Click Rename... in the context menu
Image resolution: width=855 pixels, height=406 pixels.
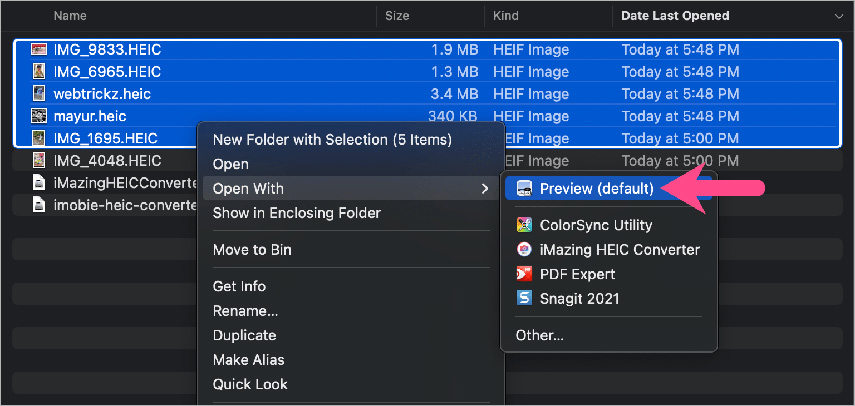[245, 311]
